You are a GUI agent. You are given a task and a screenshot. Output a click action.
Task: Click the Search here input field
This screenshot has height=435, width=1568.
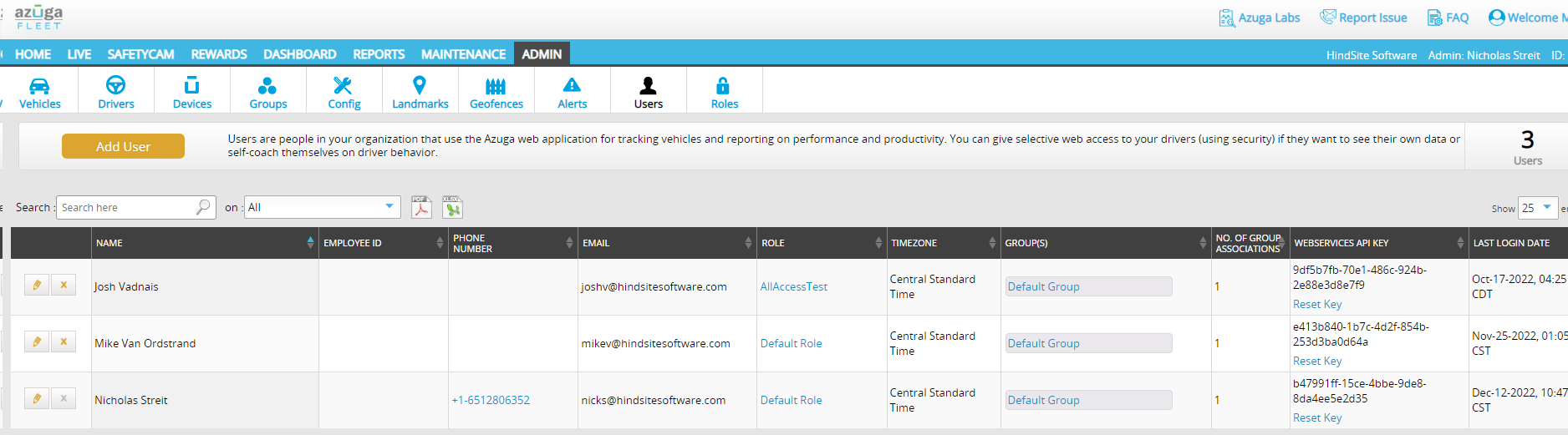[x=127, y=208]
